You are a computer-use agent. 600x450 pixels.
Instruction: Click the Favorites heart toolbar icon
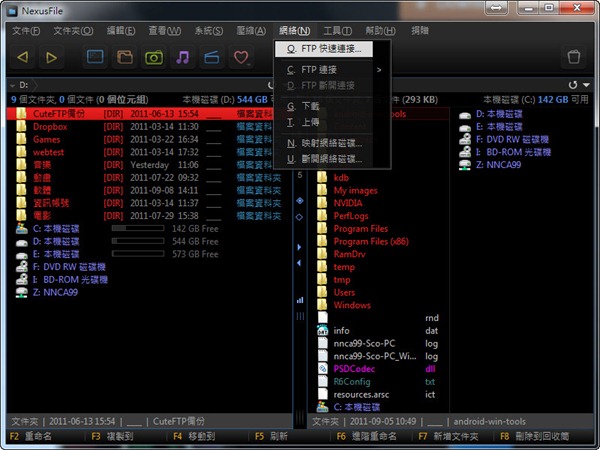click(240, 57)
